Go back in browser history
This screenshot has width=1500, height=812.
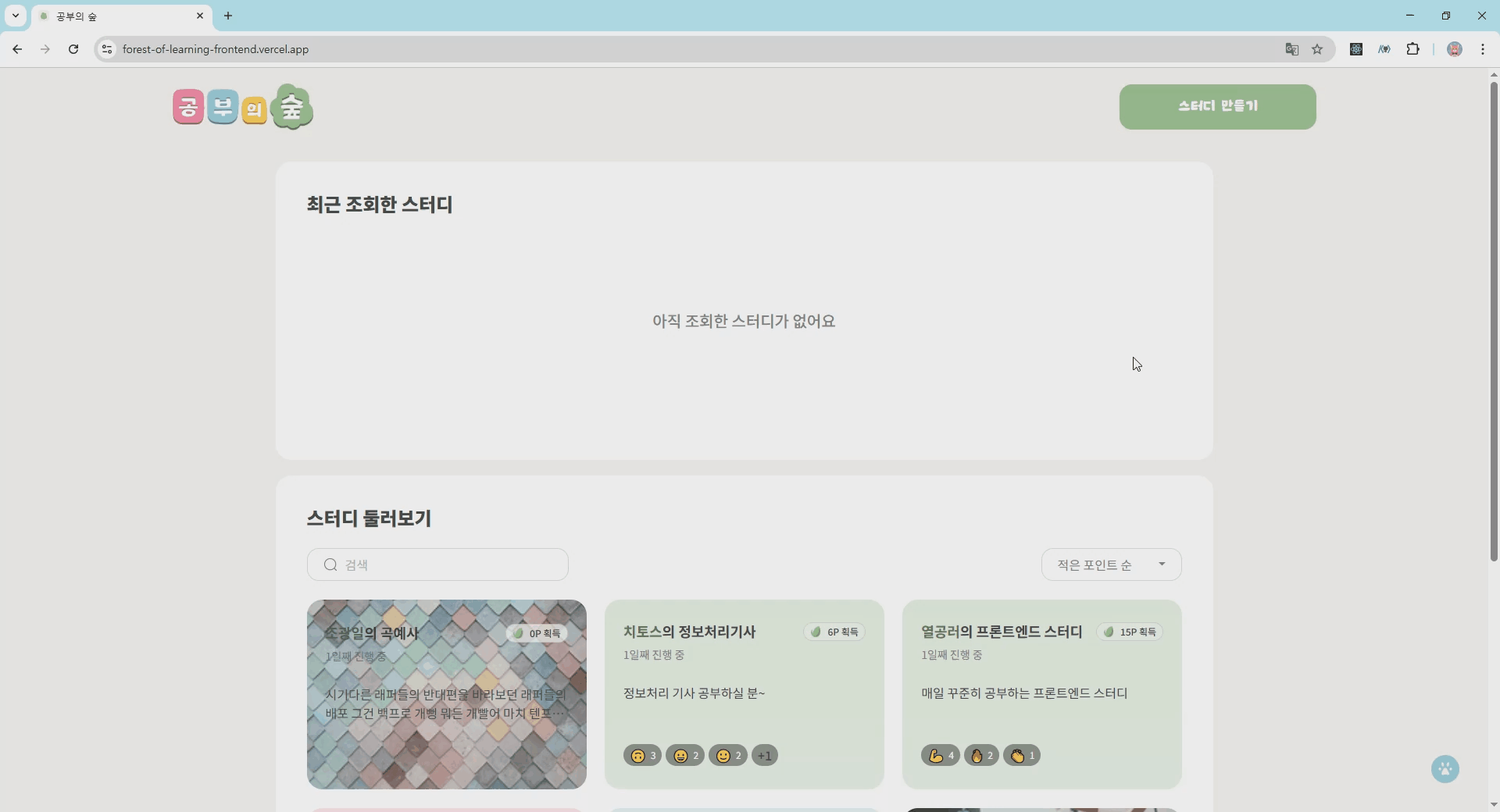[x=17, y=49]
